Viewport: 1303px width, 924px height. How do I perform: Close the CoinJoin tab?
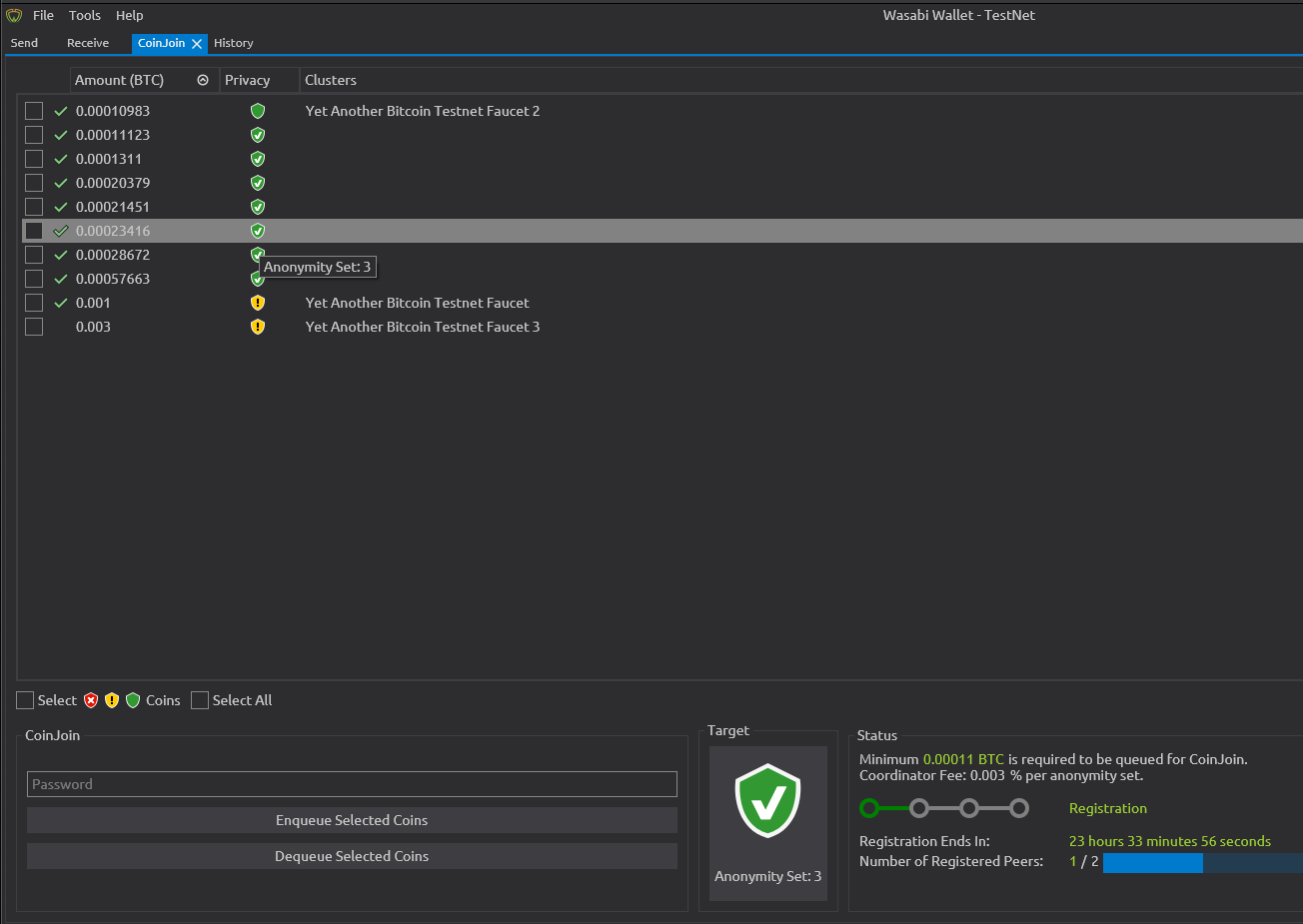(197, 44)
